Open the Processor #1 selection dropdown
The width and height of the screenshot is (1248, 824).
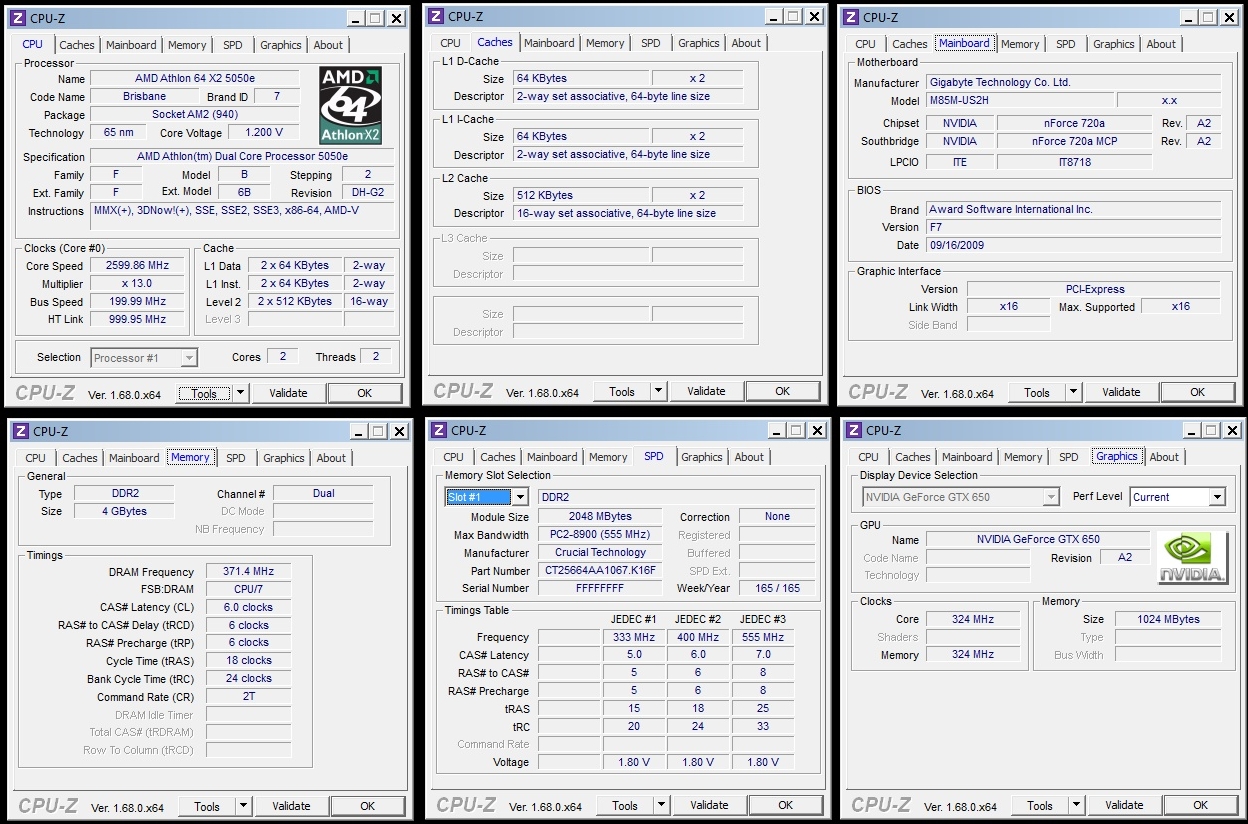tap(190, 358)
